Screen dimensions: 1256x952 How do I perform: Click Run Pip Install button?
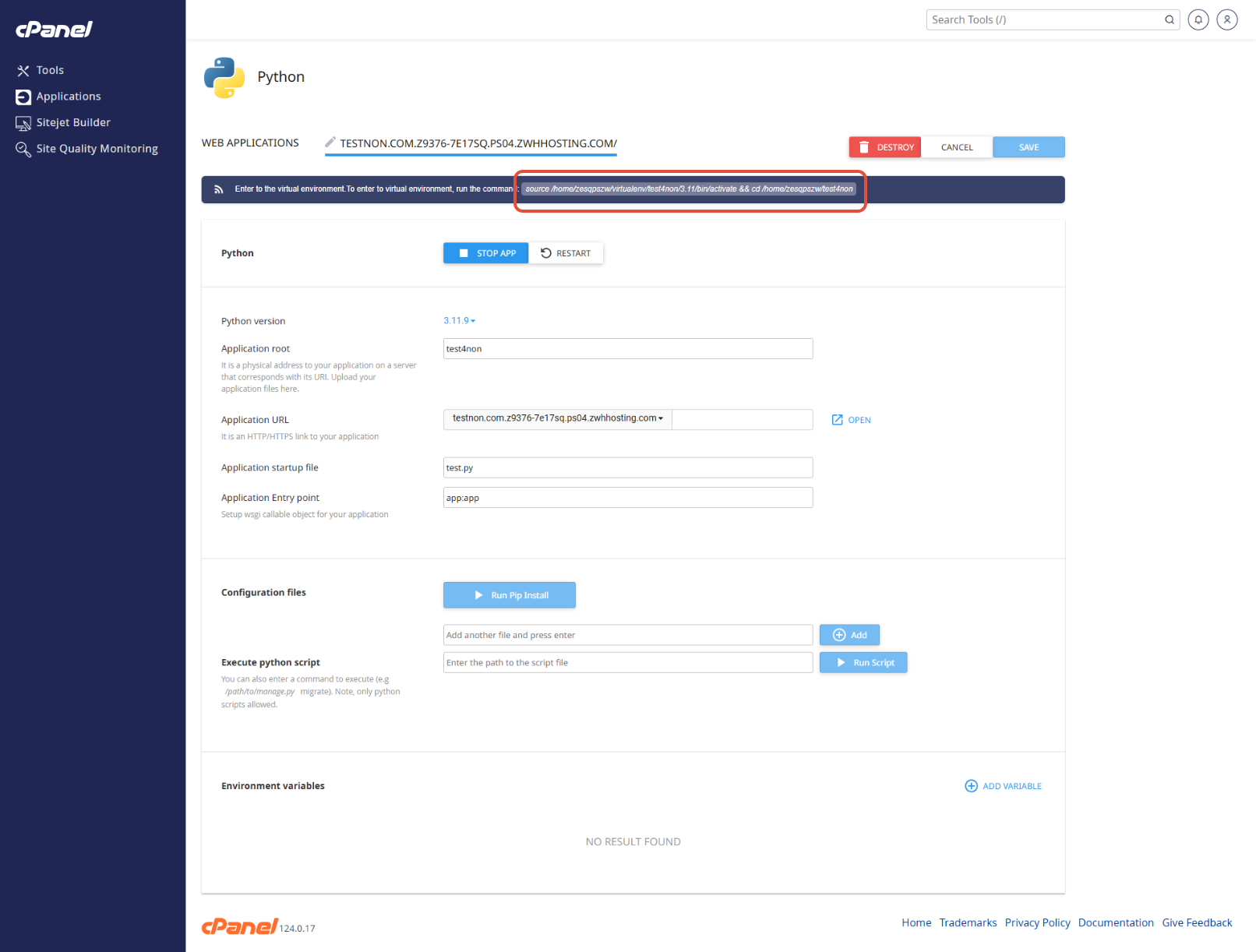pyautogui.click(x=510, y=595)
